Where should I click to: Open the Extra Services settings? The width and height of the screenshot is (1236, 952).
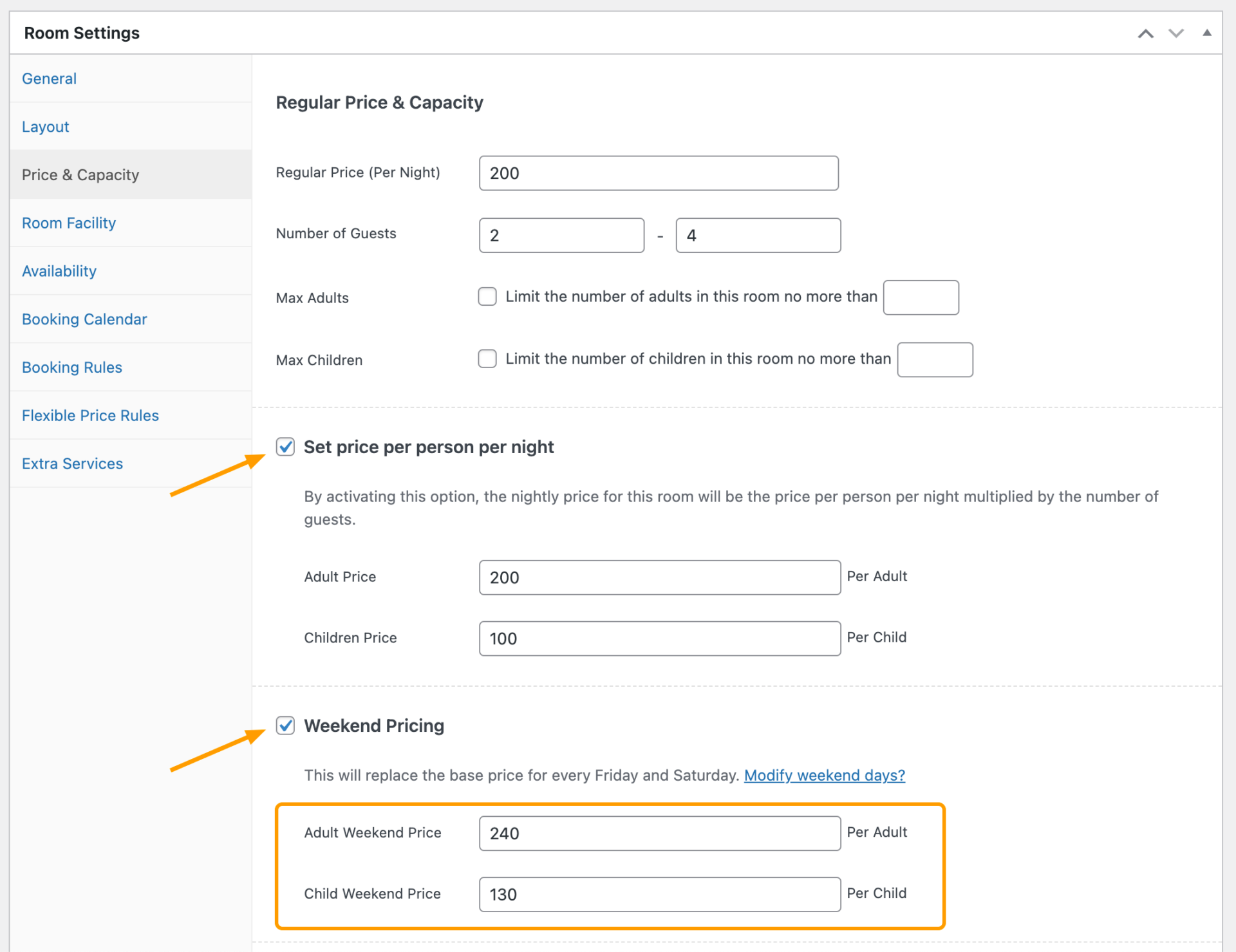[72, 463]
